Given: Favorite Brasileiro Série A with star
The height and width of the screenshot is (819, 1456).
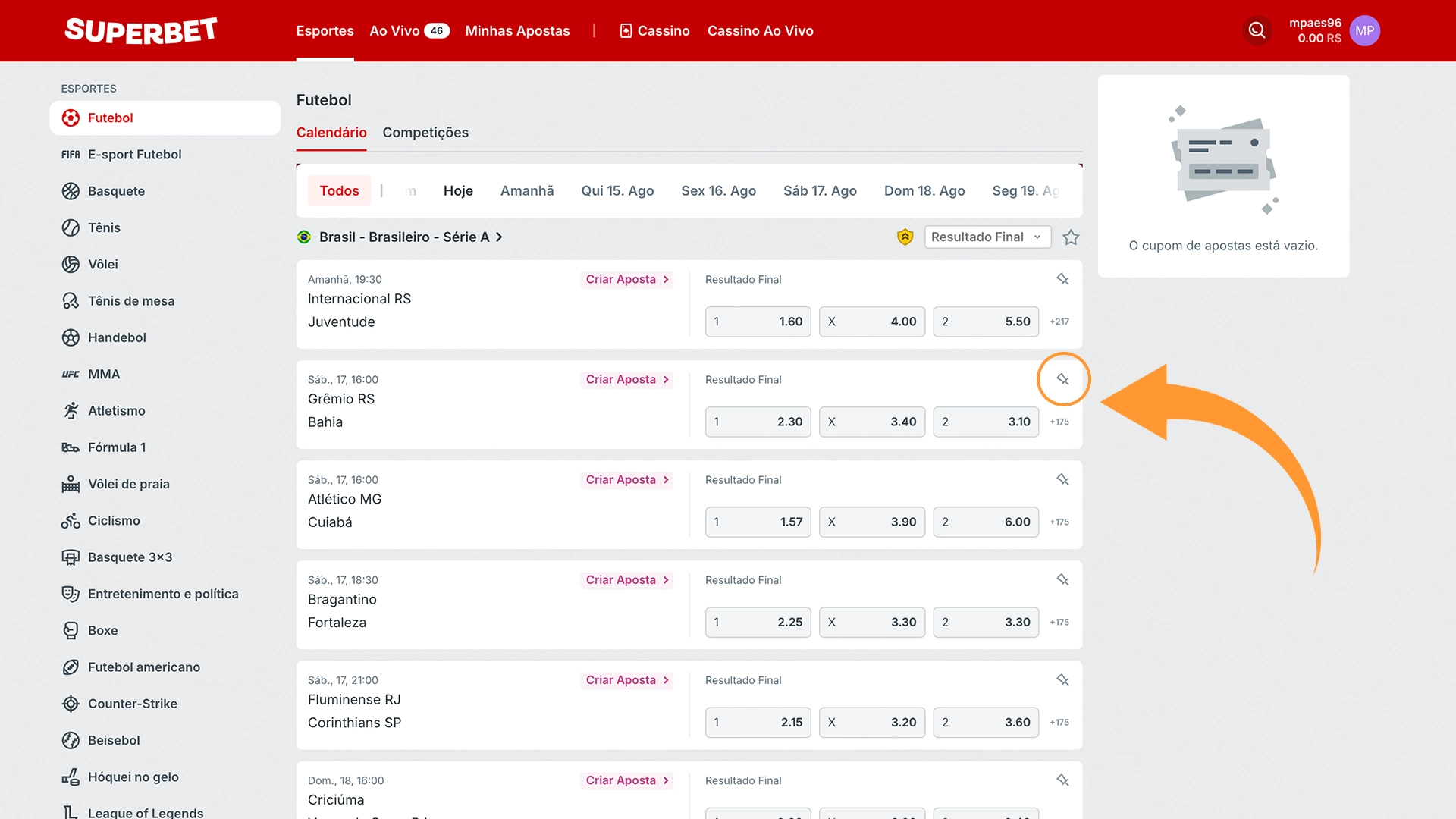Looking at the screenshot, I should click(1071, 237).
